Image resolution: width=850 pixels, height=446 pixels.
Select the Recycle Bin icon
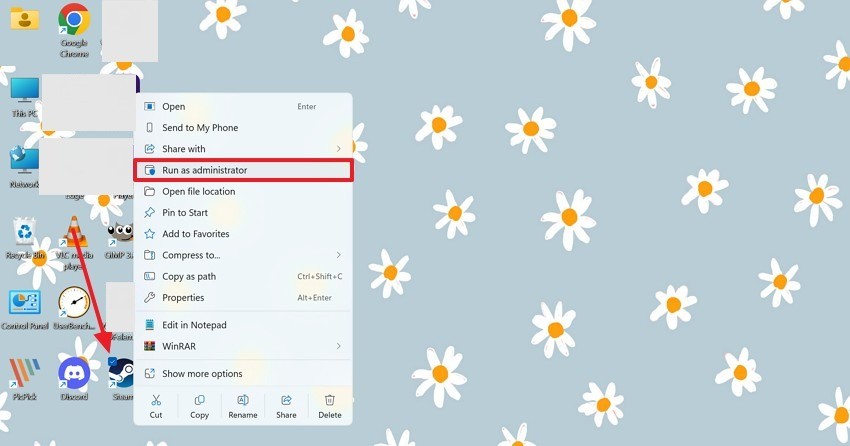pyautogui.click(x=25, y=238)
